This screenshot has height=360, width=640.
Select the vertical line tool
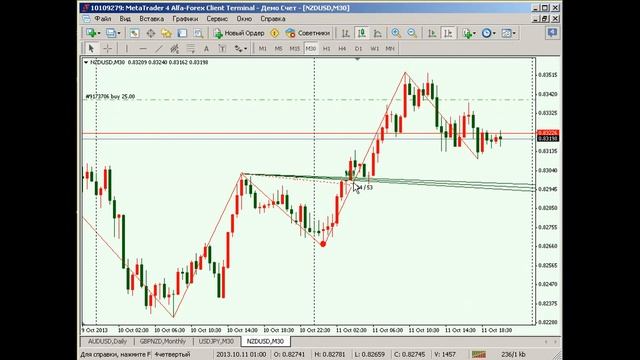(x=127, y=49)
